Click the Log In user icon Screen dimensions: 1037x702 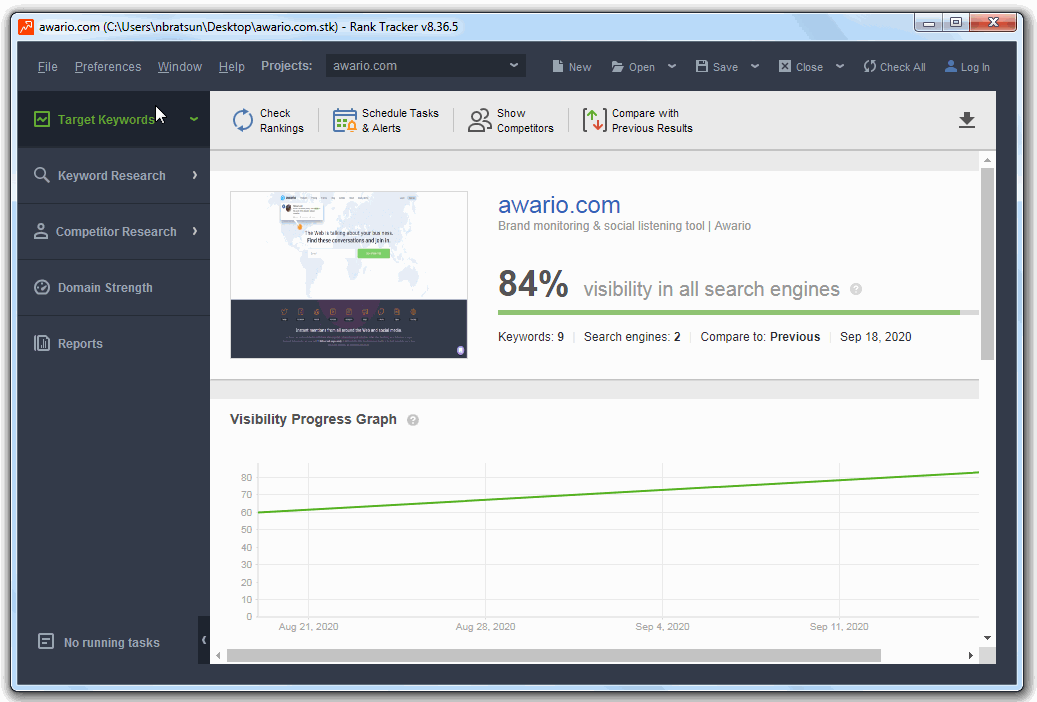(950, 66)
